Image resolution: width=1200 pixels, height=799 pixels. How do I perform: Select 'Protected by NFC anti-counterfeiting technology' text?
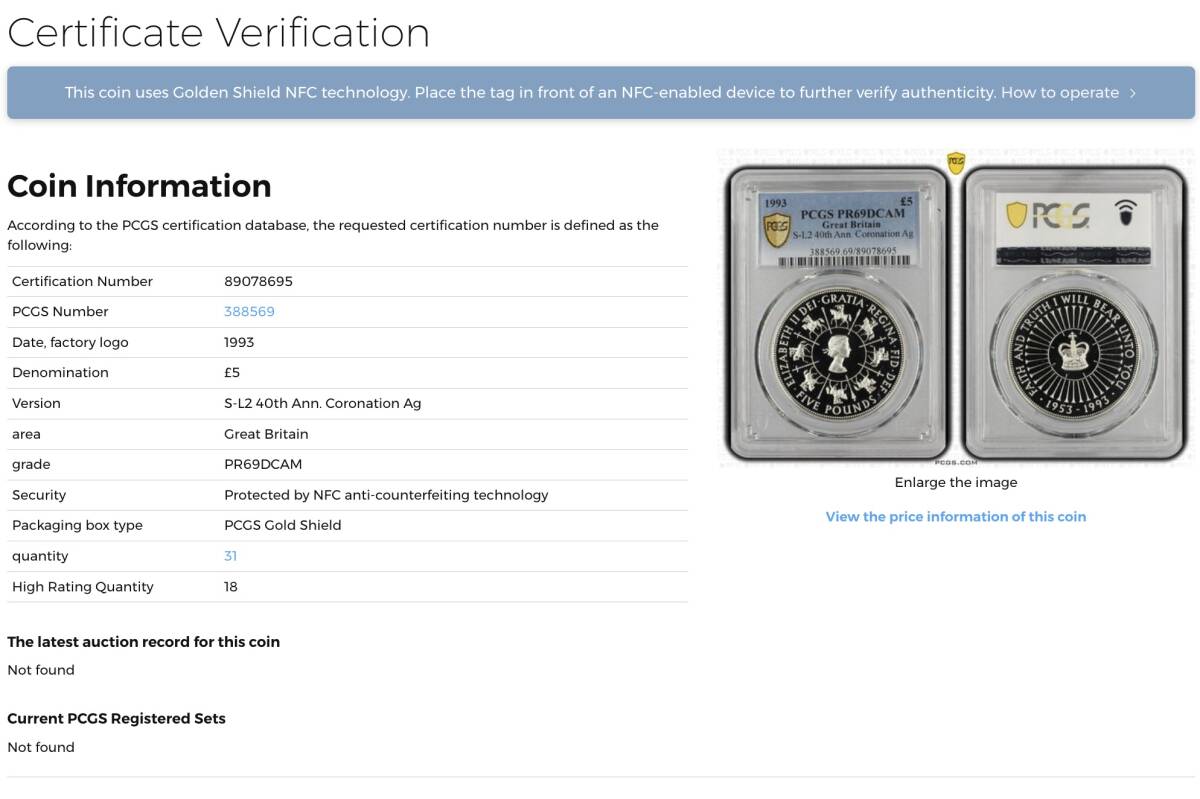[x=386, y=495]
